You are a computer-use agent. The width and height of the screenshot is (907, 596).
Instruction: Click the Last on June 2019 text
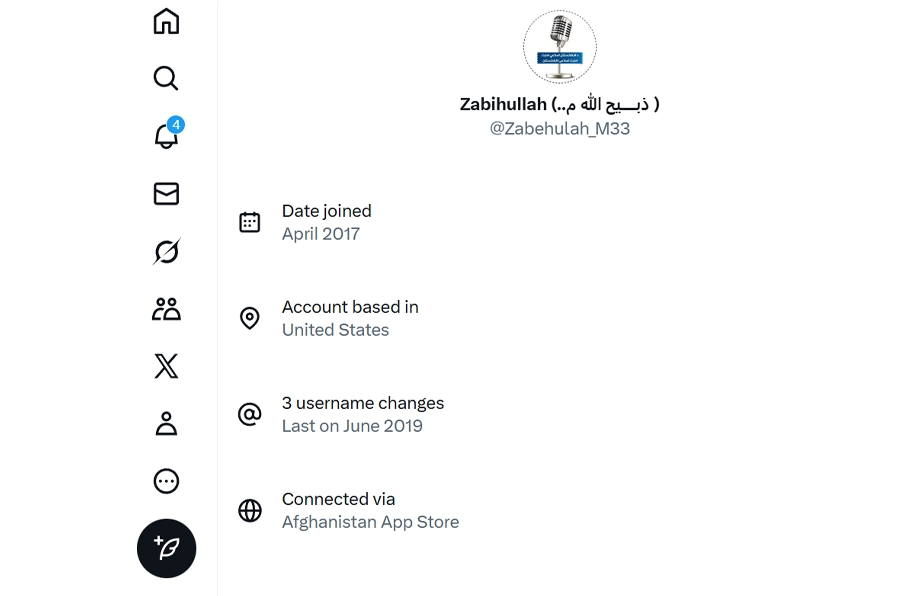pos(352,425)
